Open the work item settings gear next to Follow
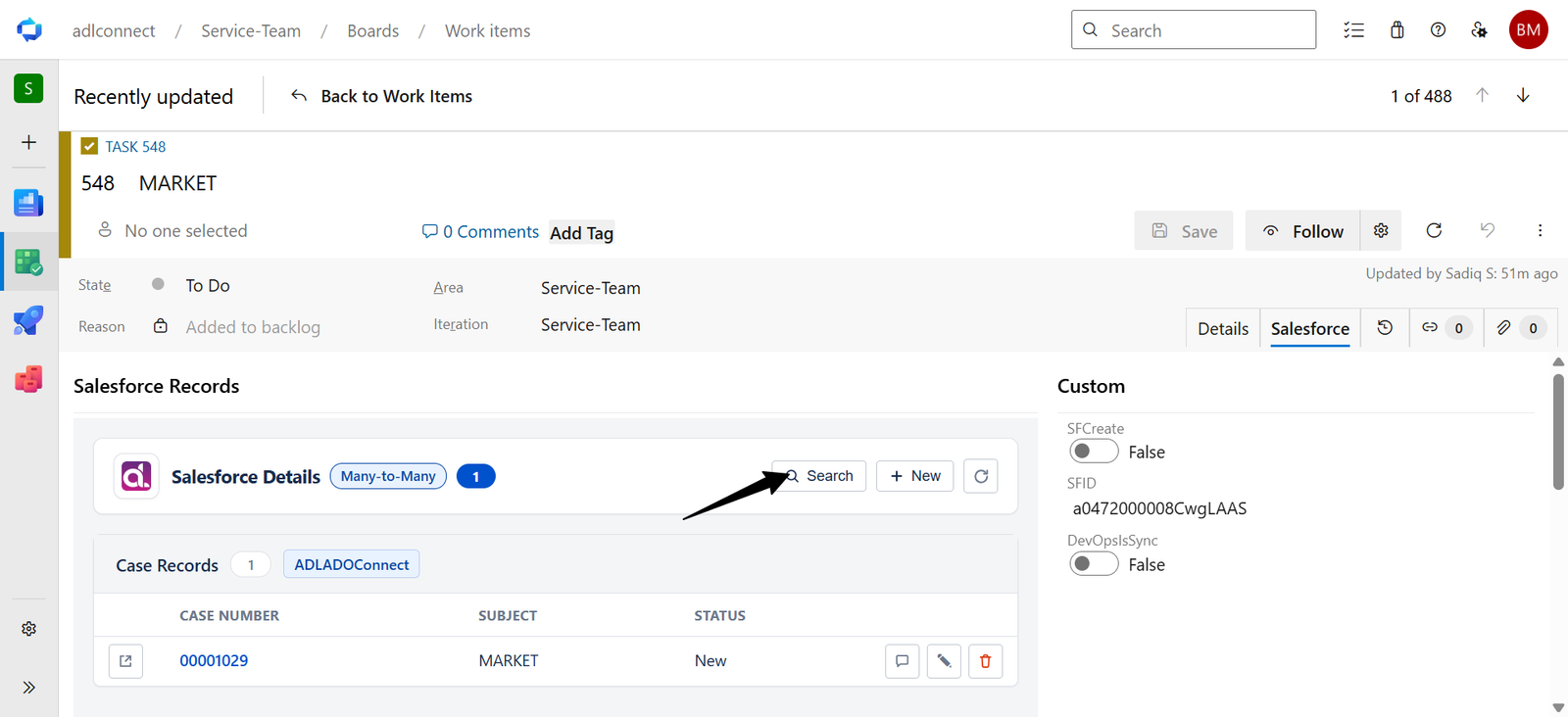Image resolution: width=1568 pixels, height=717 pixels. point(1381,230)
